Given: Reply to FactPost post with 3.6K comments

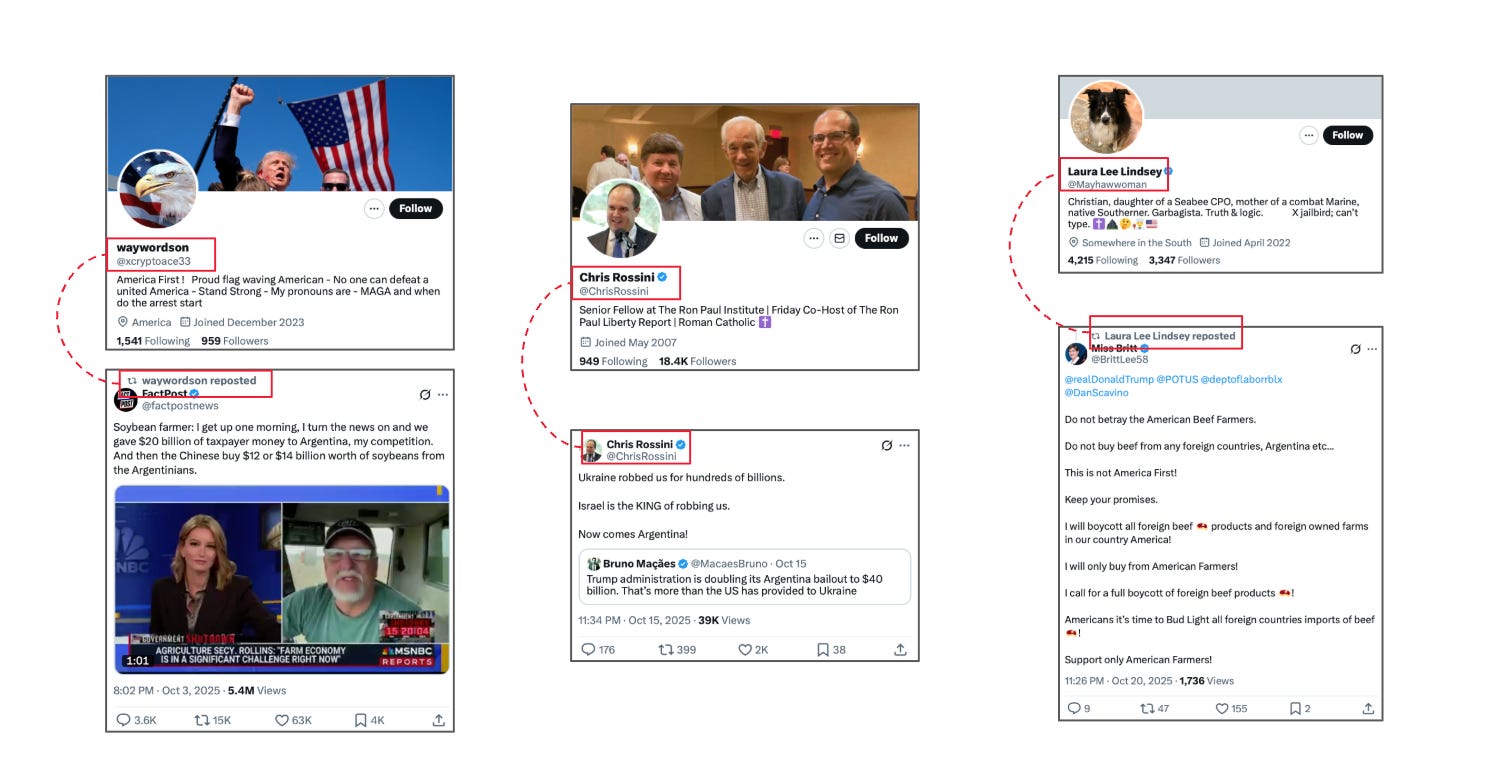Looking at the screenshot, I should (137, 720).
